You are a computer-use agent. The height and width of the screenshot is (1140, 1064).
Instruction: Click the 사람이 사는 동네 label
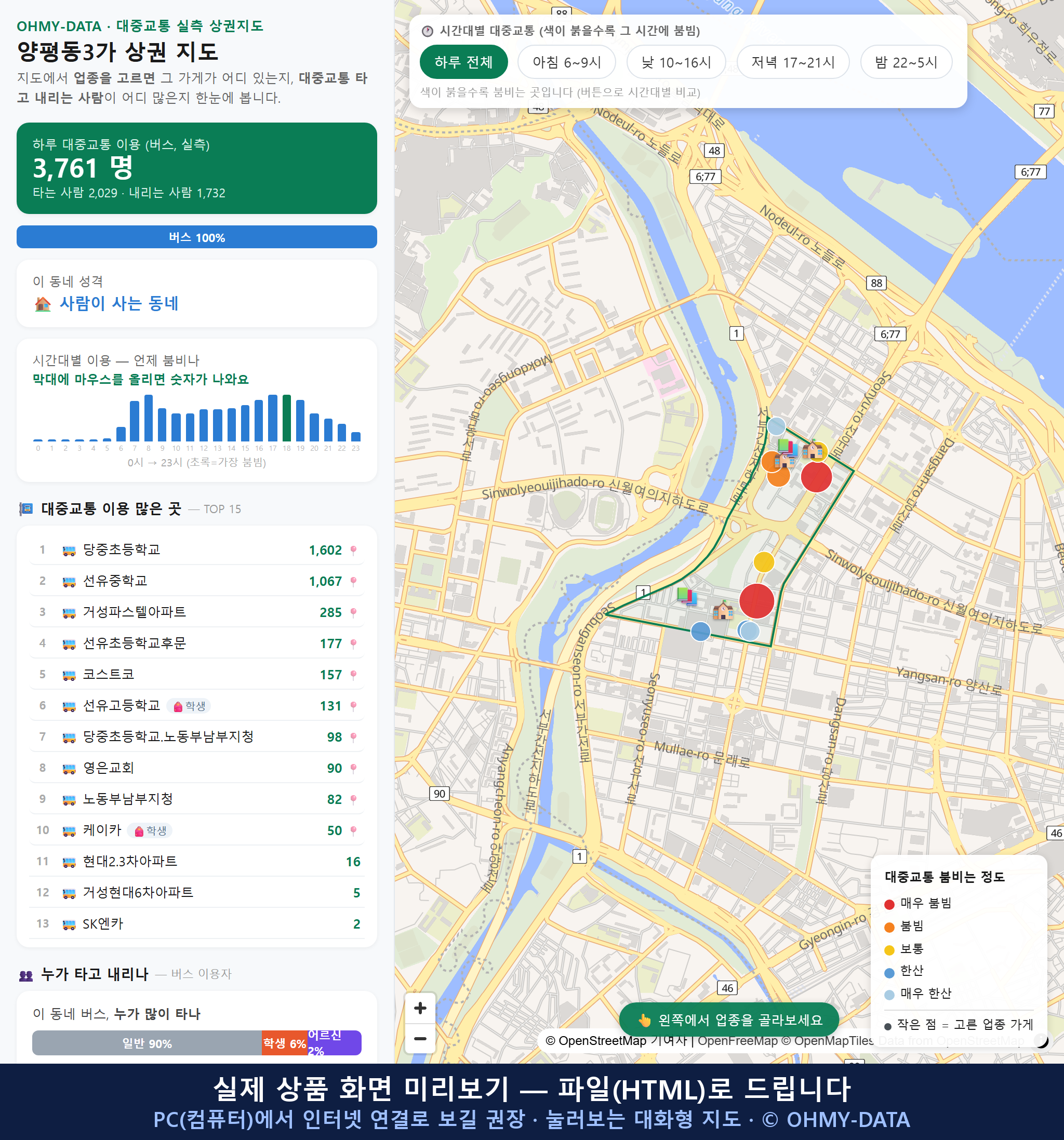[119, 303]
